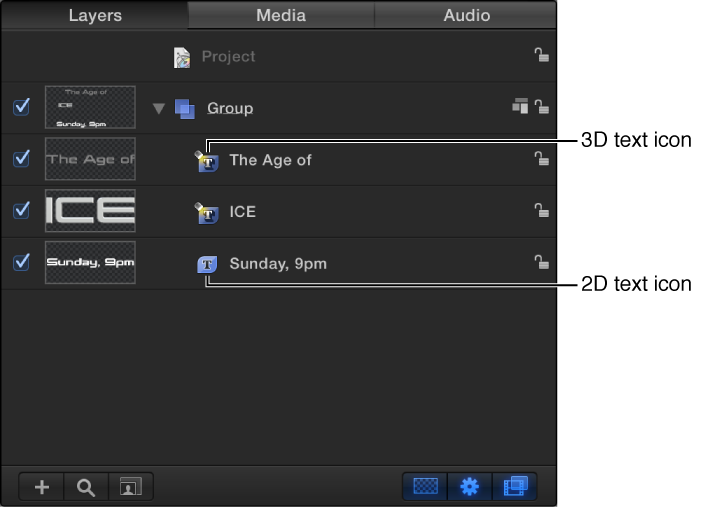Collapse the Group disclosure triangle
The height and width of the screenshot is (508, 708).
[158, 108]
